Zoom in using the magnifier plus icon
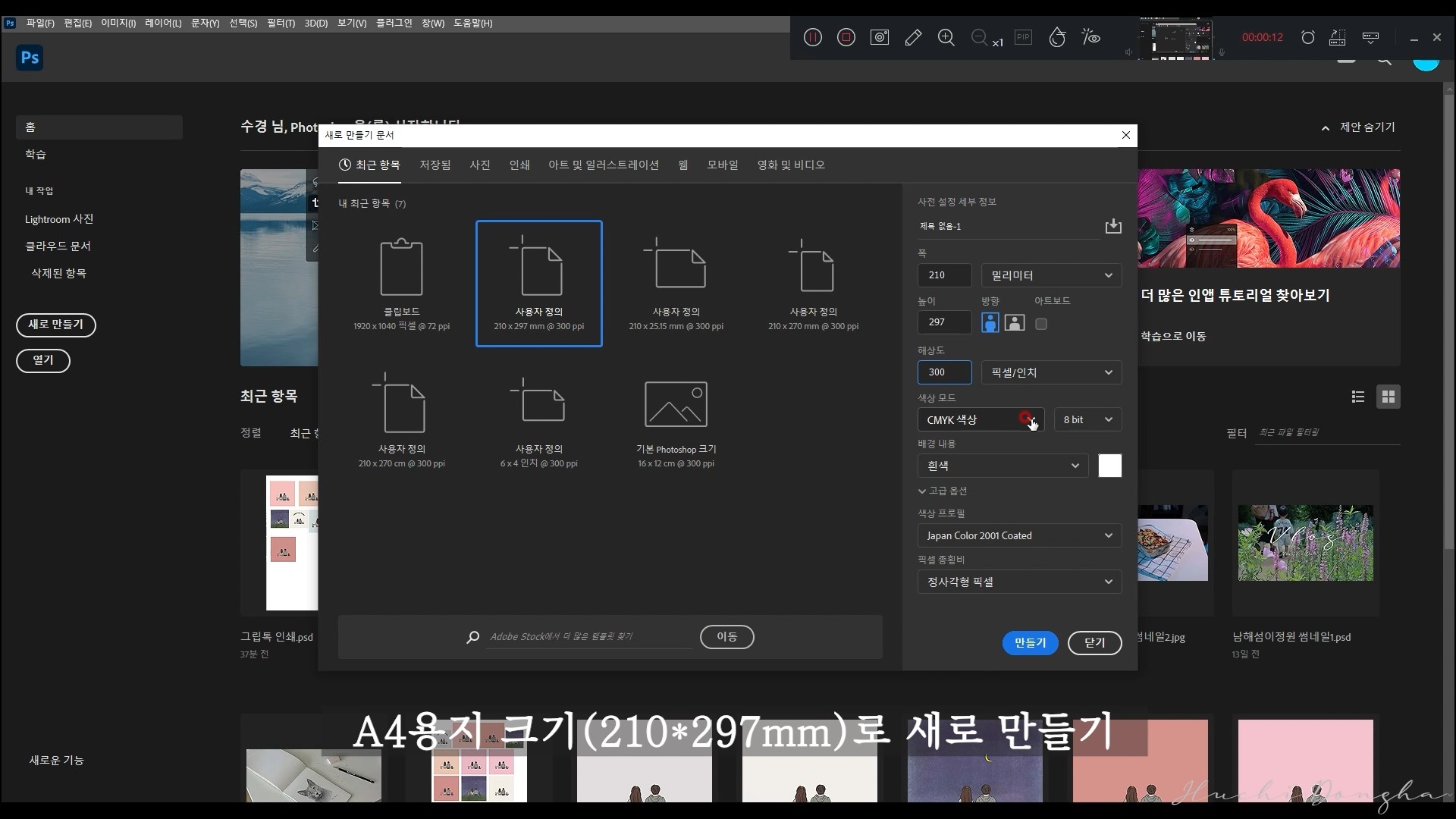 click(946, 36)
